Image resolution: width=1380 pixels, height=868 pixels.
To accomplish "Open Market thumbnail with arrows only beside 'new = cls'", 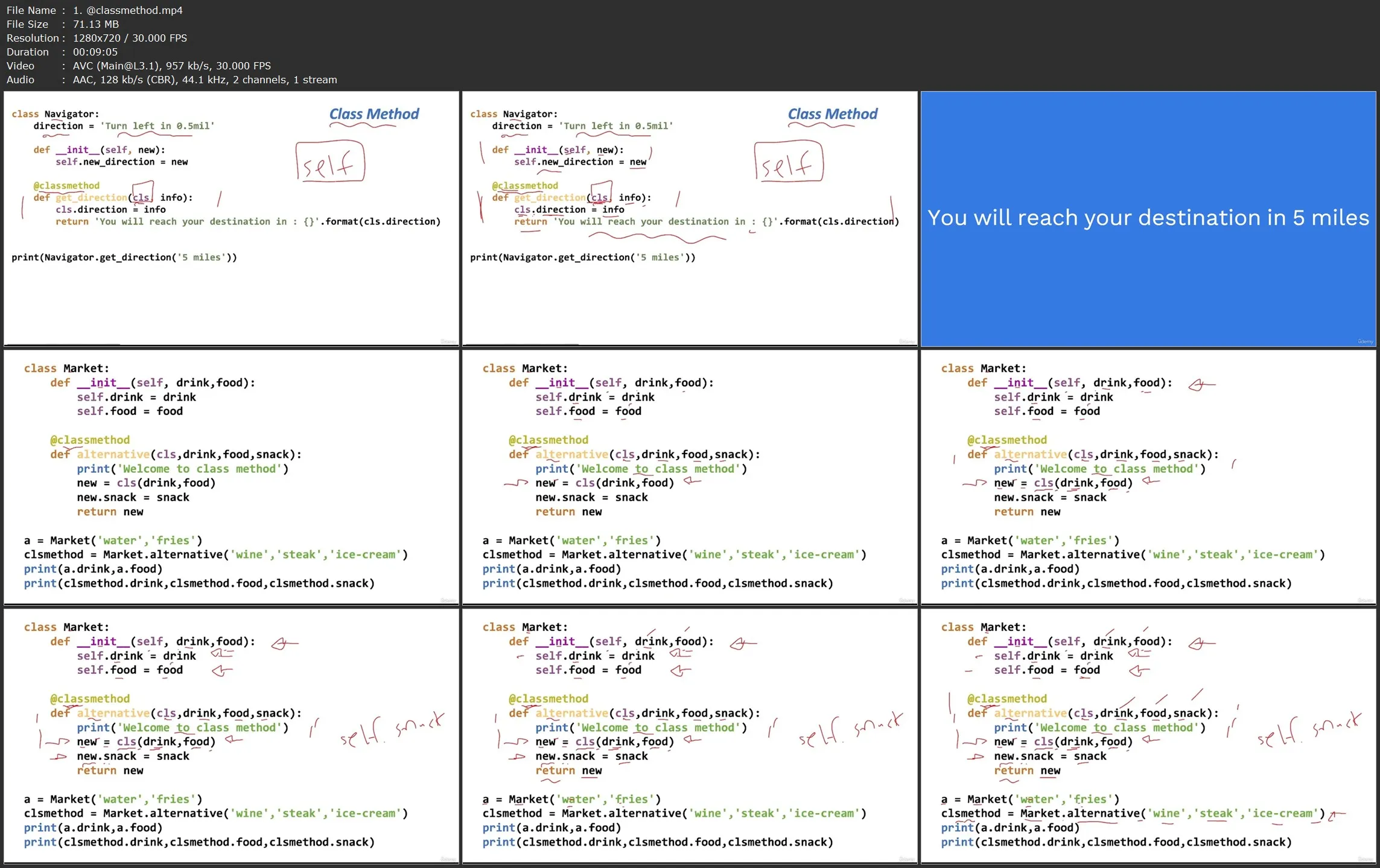I will coord(690,477).
